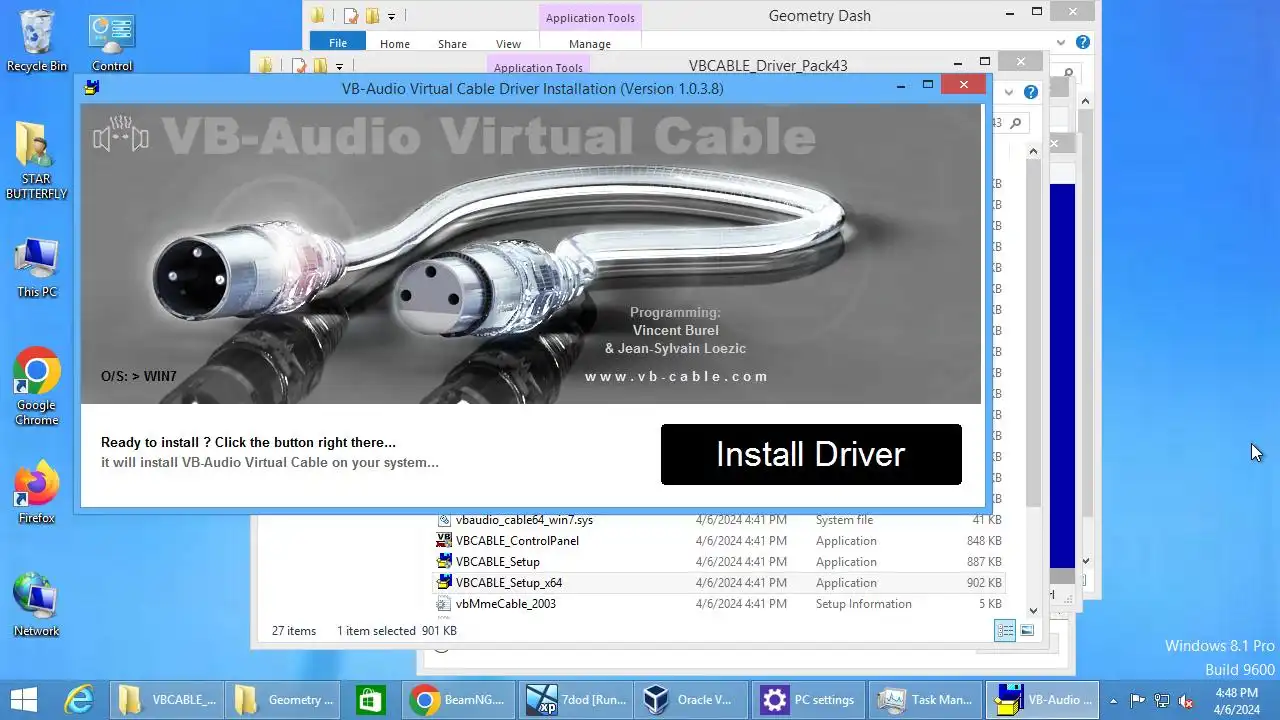Screen dimensions: 1280x720
Task: Click the vertical scrollbar in VBCABLE window
Action: coord(1033,335)
